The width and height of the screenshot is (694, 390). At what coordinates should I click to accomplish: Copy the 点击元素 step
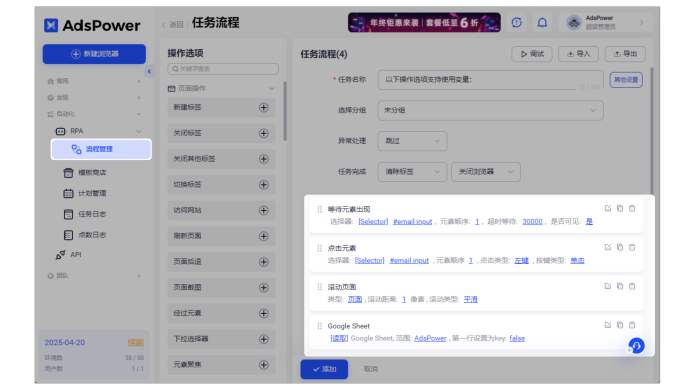click(620, 247)
